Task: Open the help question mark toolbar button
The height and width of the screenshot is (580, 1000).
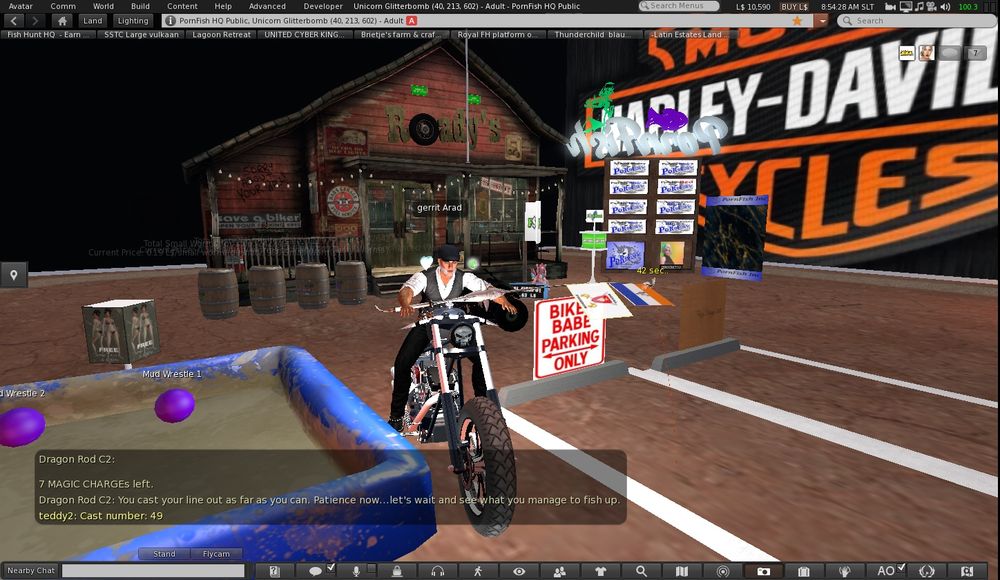Action: tap(275, 571)
